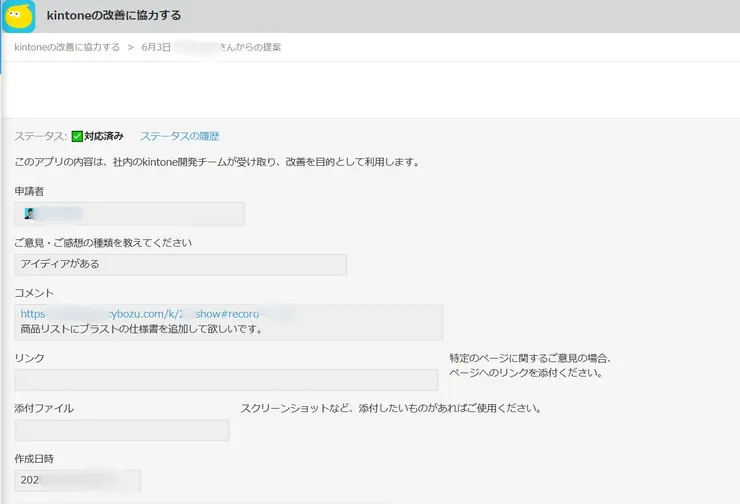Click the 申請者 user field
The height and width of the screenshot is (504, 740).
tap(130, 214)
